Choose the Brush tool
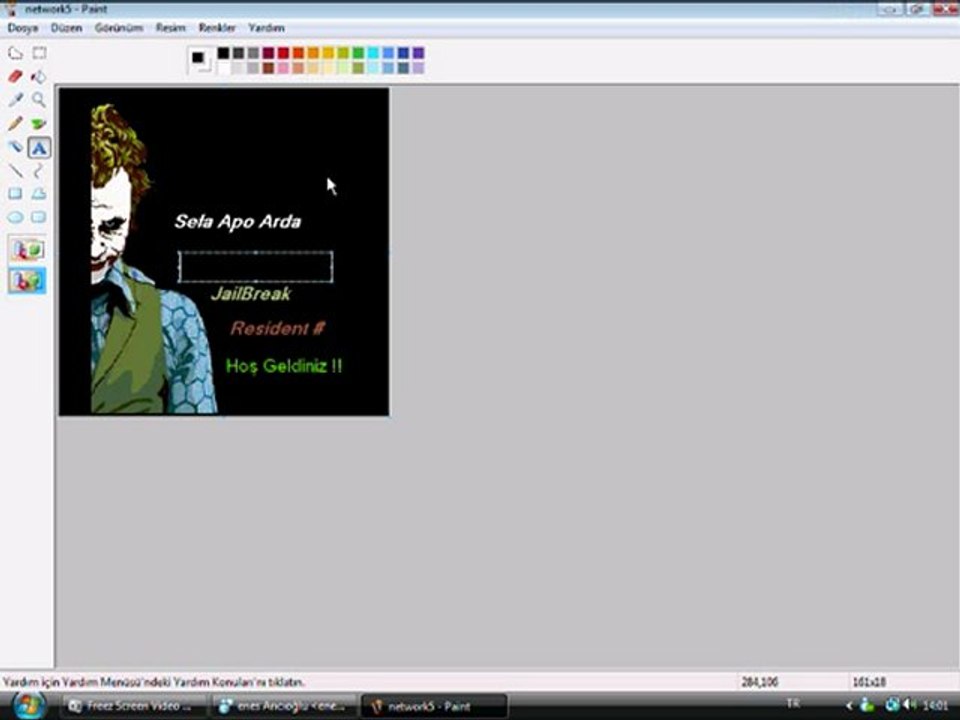 pyautogui.click(x=39, y=124)
